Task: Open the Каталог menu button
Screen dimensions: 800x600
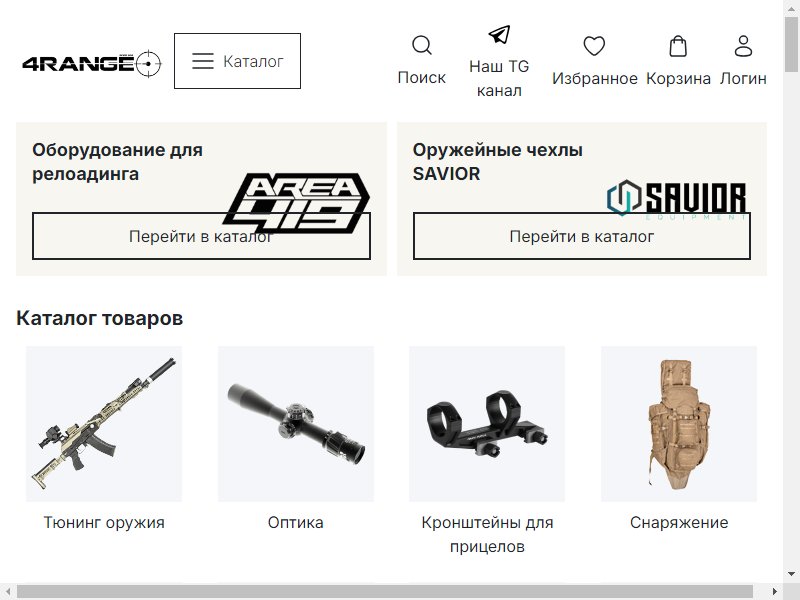Action: coord(237,61)
